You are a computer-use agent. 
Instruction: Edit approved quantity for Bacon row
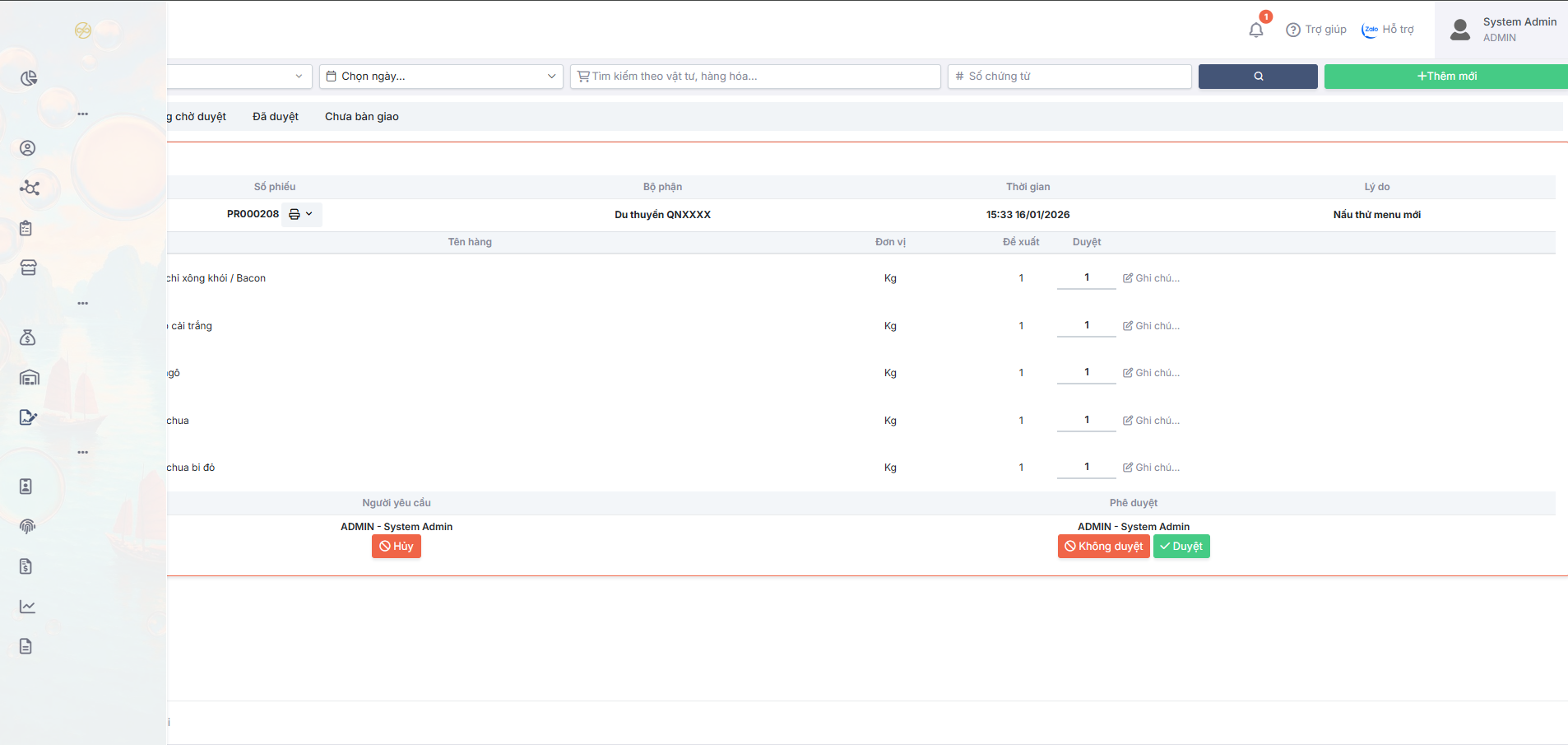[1086, 278]
